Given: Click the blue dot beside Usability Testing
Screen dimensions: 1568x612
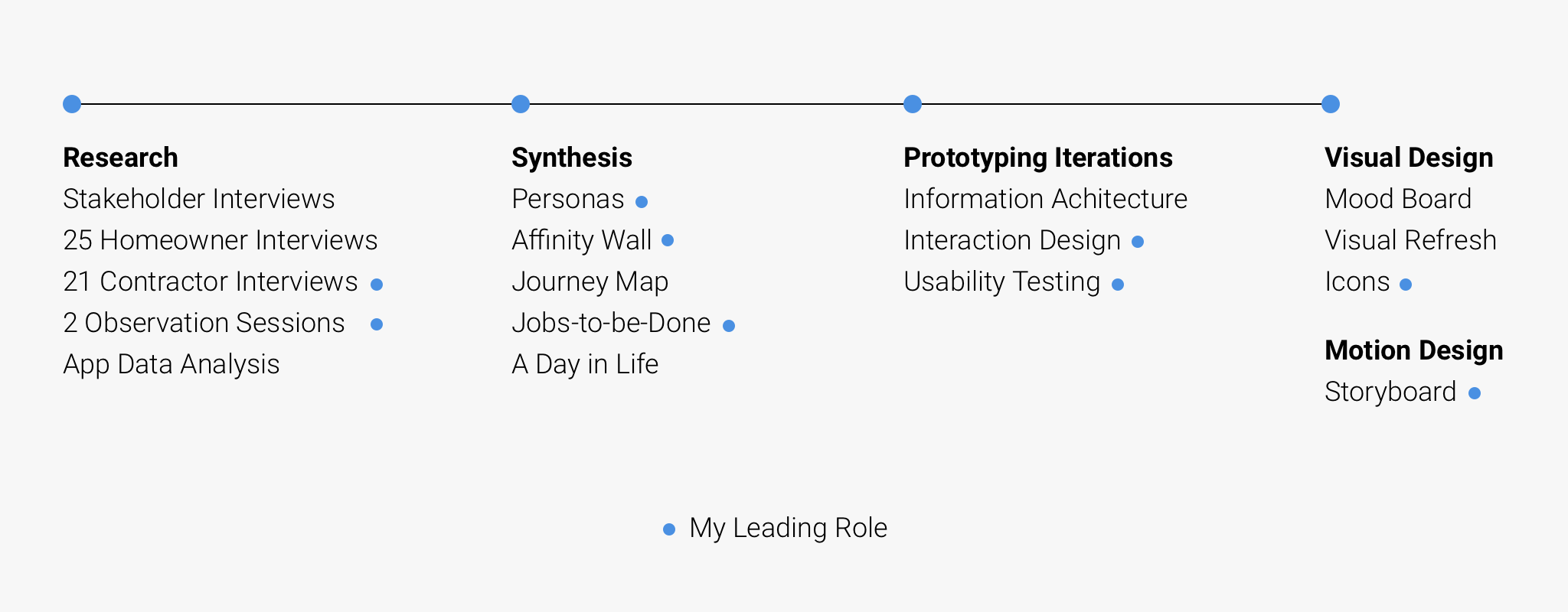Looking at the screenshot, I should (x=1118, y=285).
